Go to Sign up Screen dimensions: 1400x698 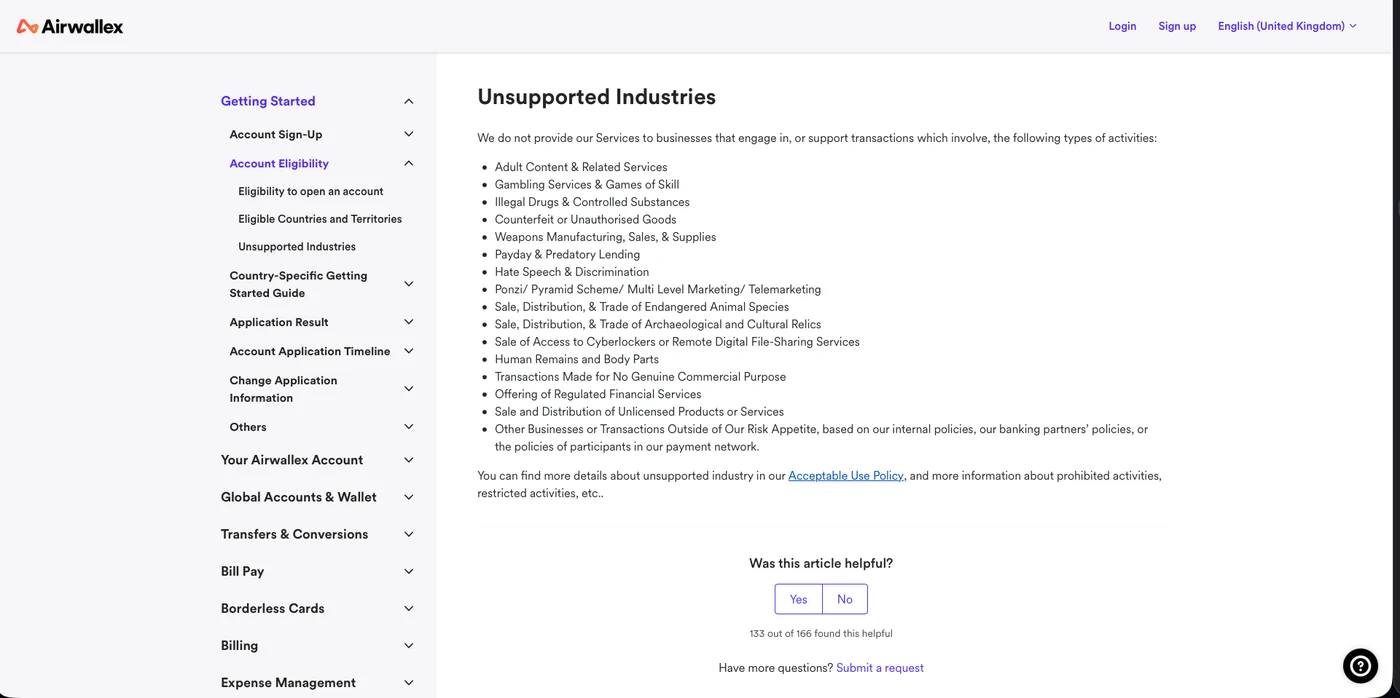[1177, 26]
